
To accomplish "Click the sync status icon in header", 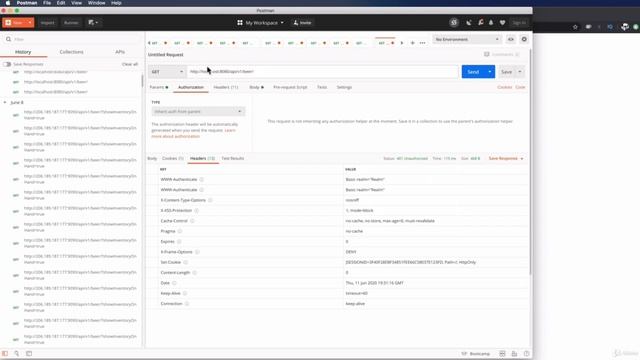I will (454, 23).
